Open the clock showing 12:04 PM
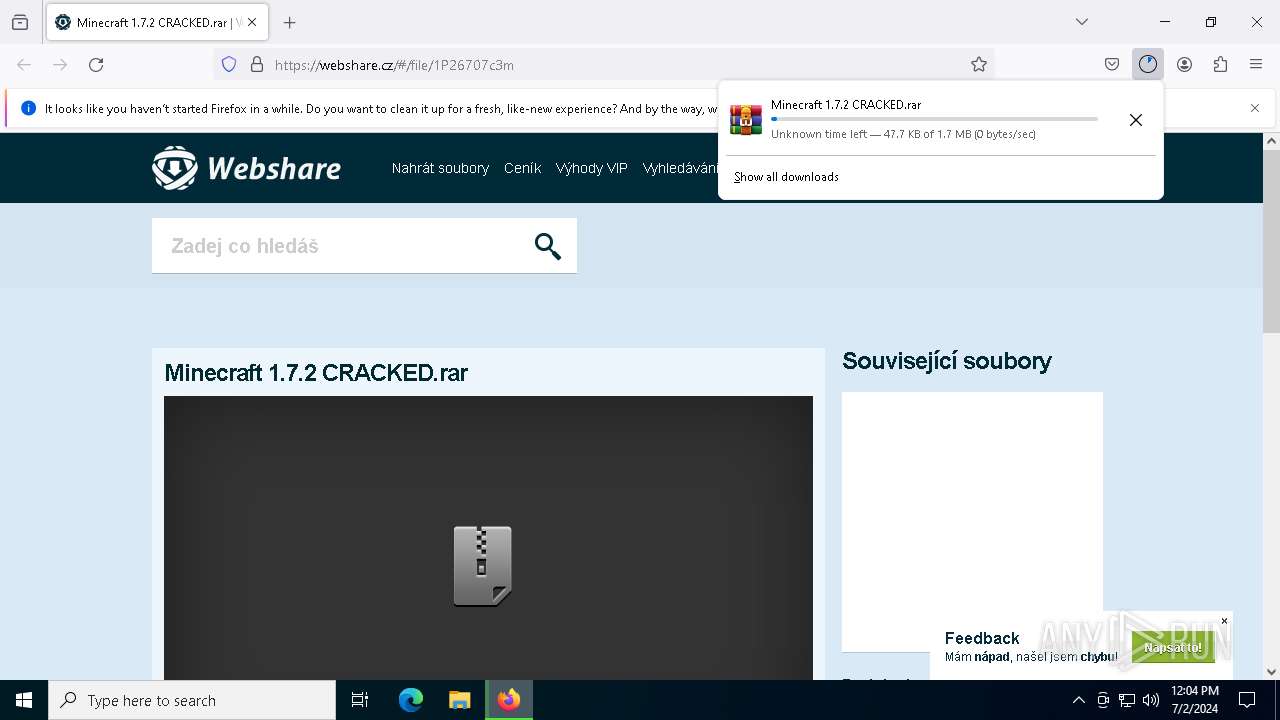Viewport: 1280px width, 720px height. click(1194, 700)
